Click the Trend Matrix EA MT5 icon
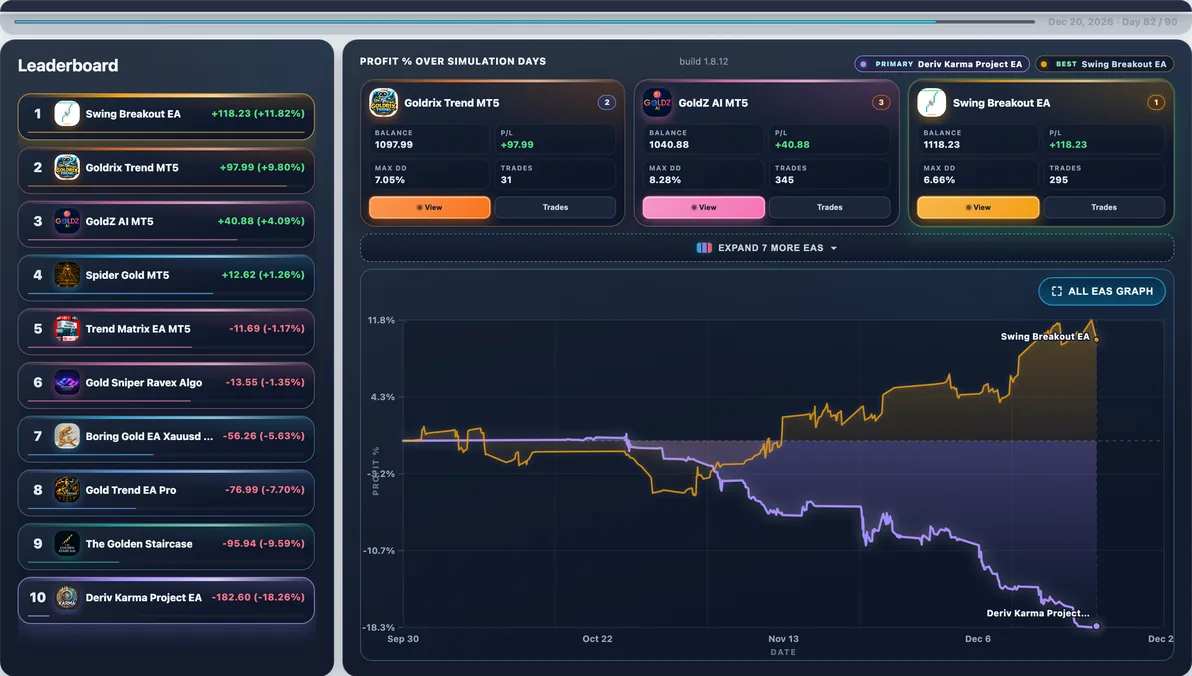Viewport: 1192px width, 676px height. (x=67, y=329)
